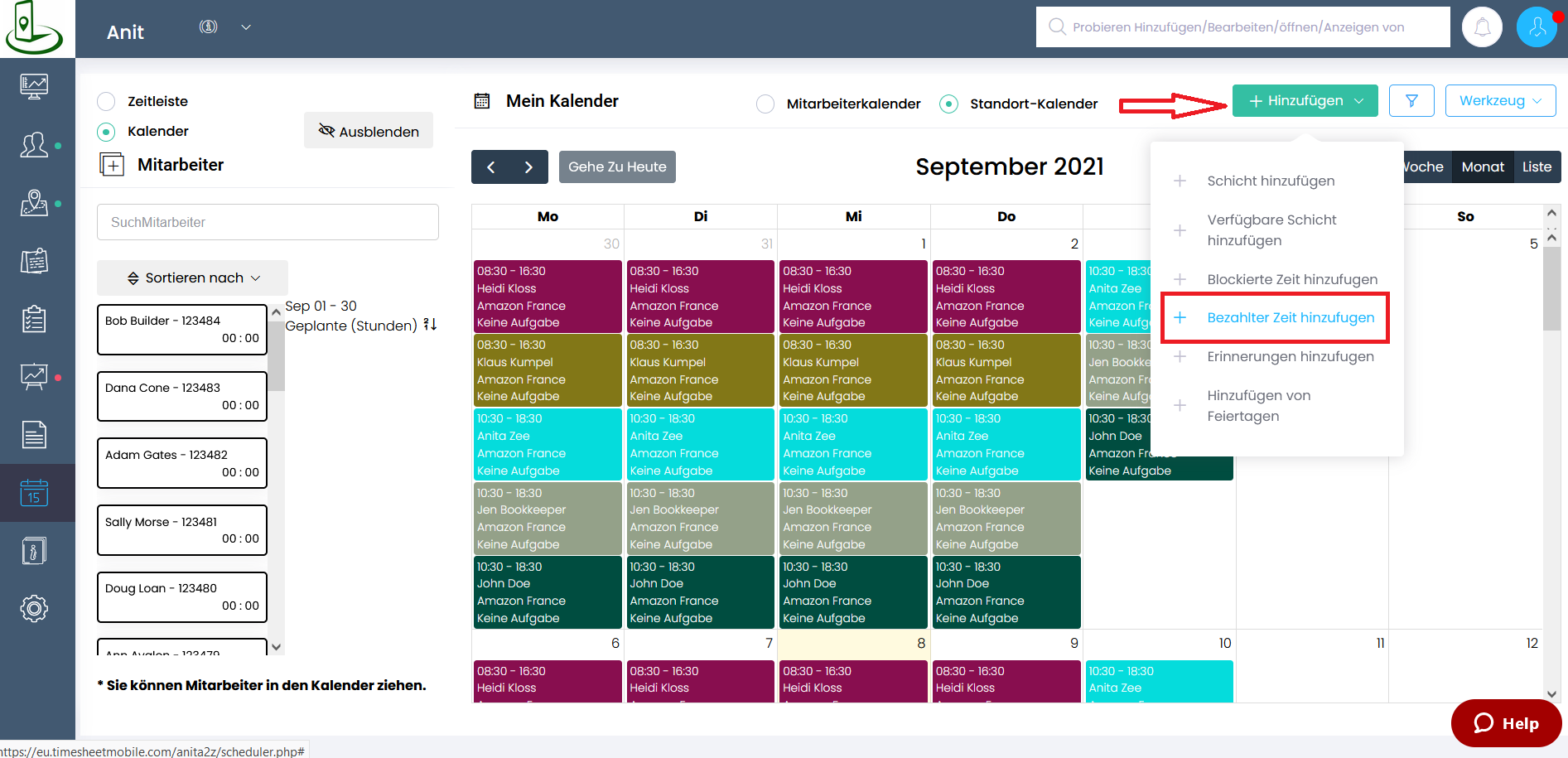Click the September 2021 title
This screenshot has height=758, width=1568.
[x=1010, y=167]
